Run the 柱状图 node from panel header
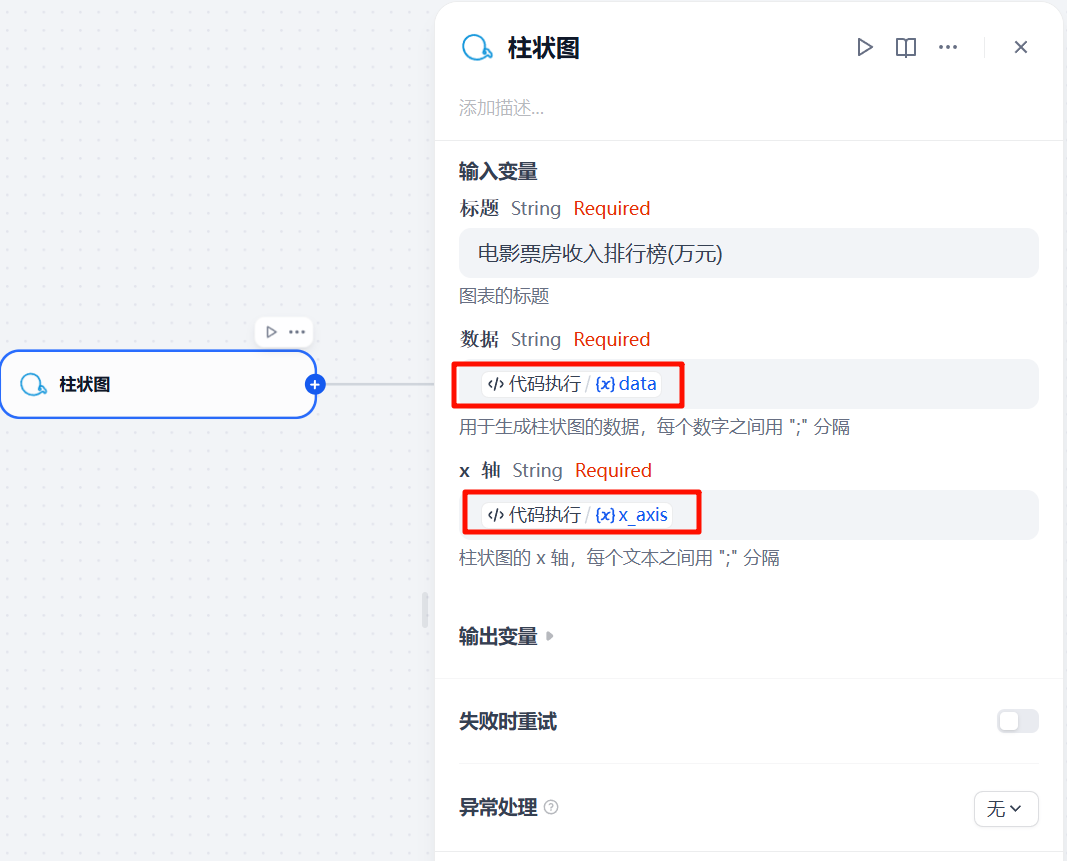1067x861 pixels. coord(865,48)
